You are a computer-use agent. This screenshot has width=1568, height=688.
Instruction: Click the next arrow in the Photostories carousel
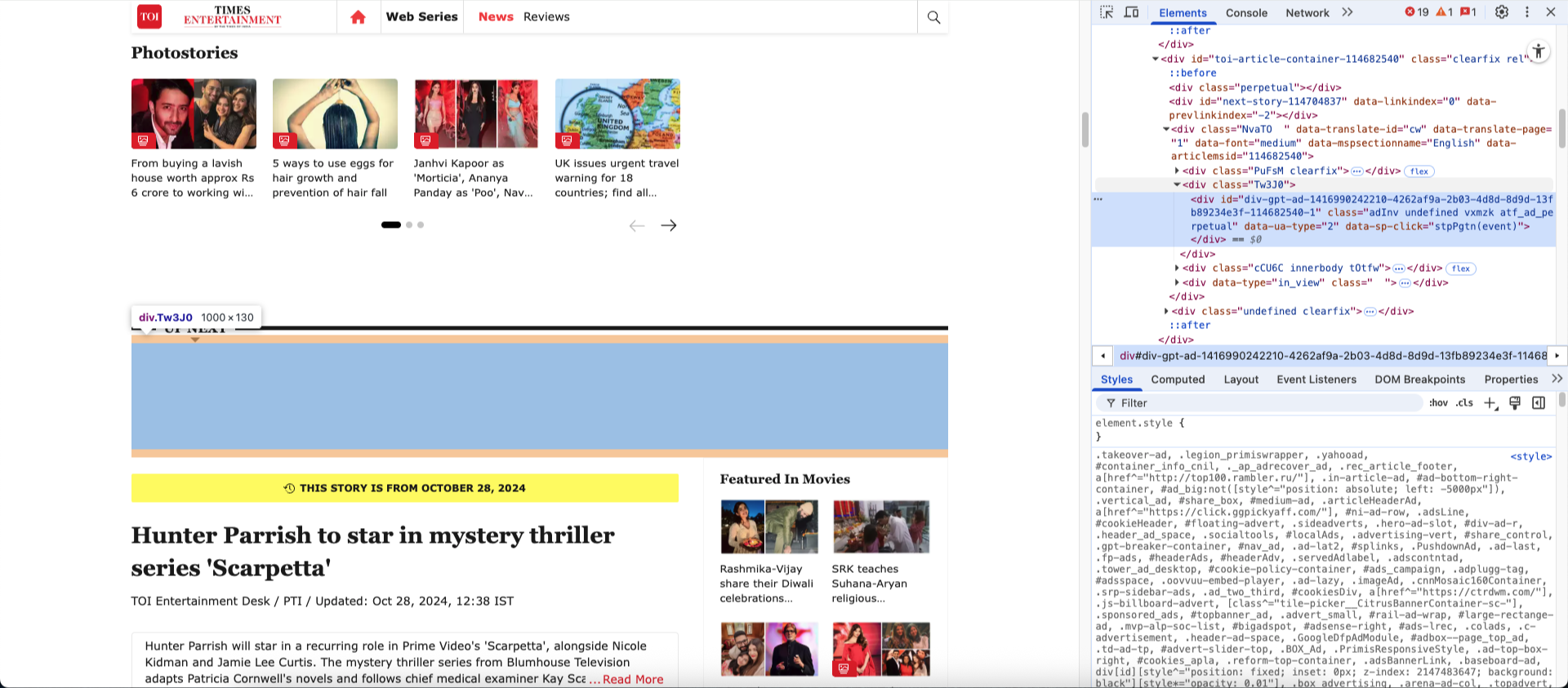point(669,225)
